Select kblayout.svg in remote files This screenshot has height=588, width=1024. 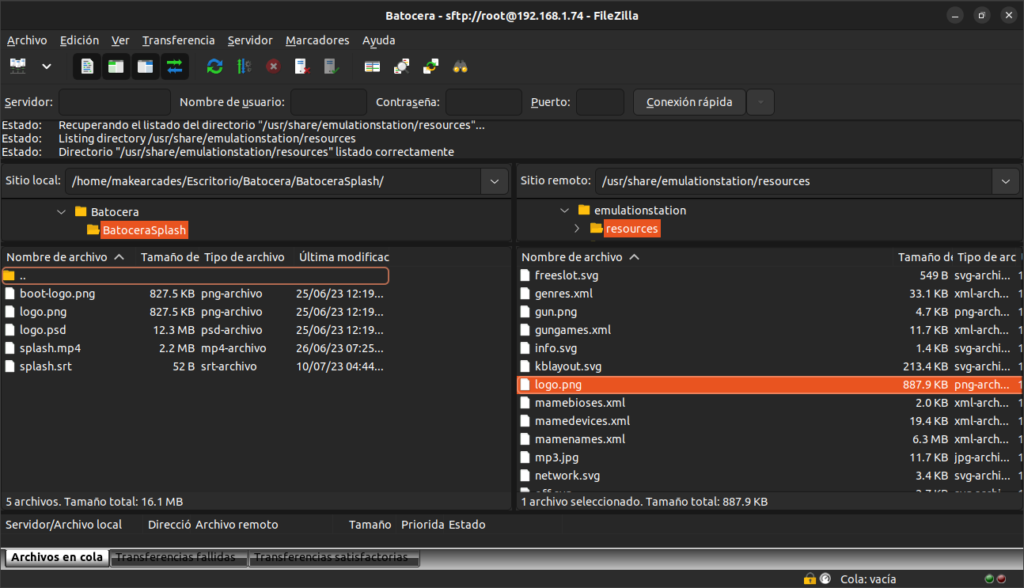tap(568, 367)
